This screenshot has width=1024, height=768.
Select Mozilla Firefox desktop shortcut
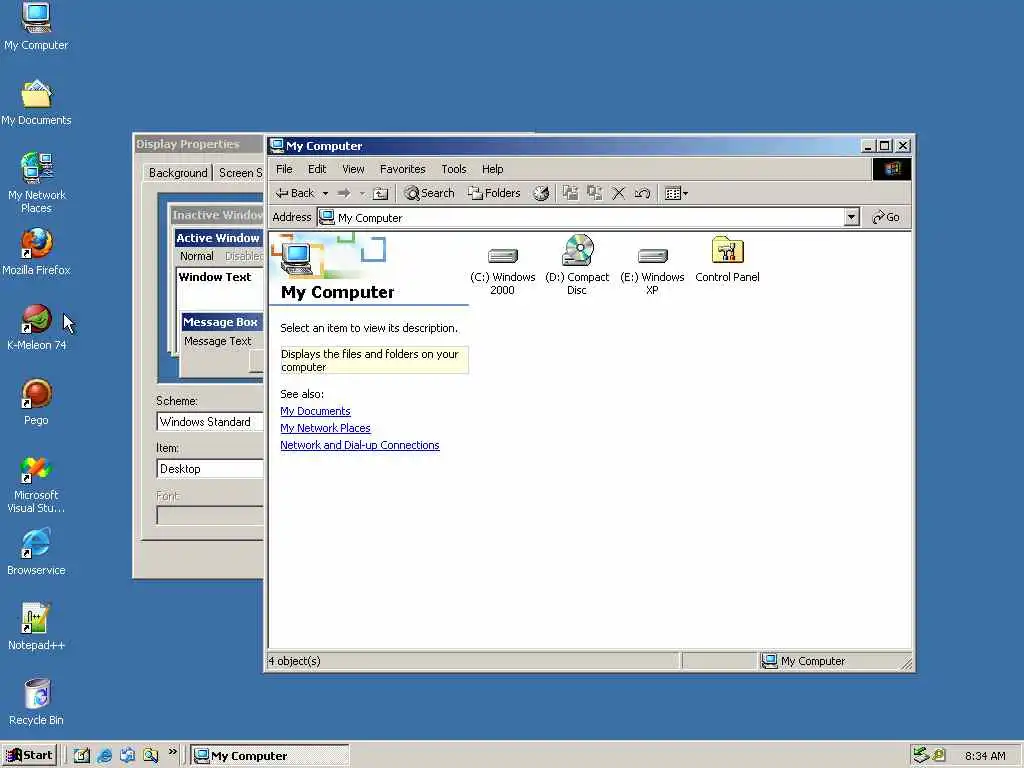(36, 252)
